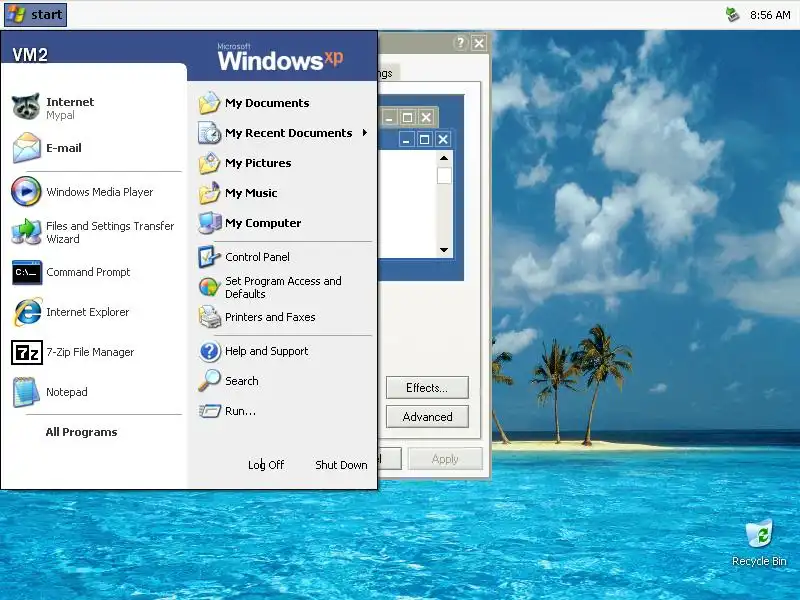Open the My Computer icon

click(209, 223)
